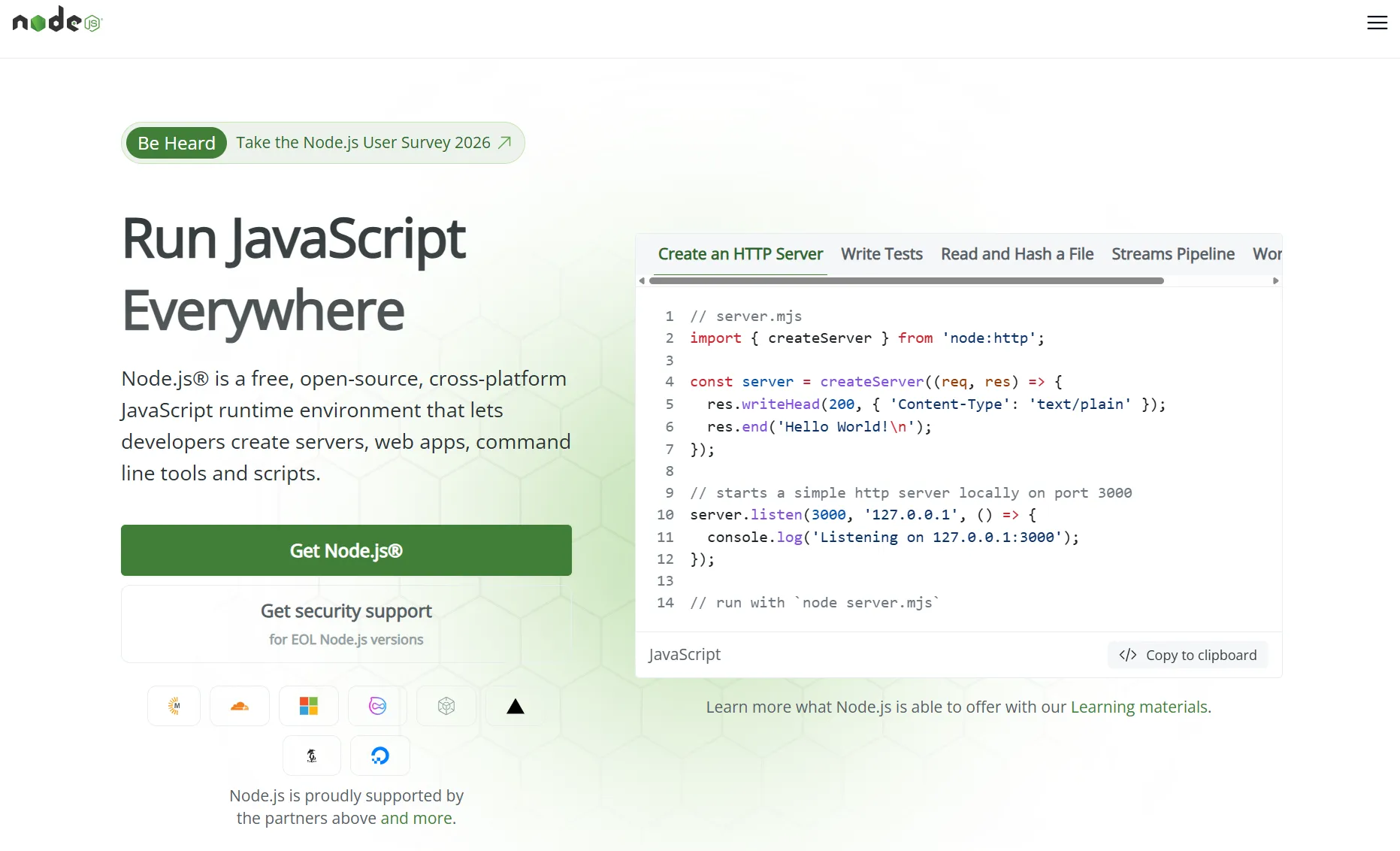Viewport: 1400px width, 851px height.
Task: Click the black seahorse partner logo
Action: pos(312,756)
